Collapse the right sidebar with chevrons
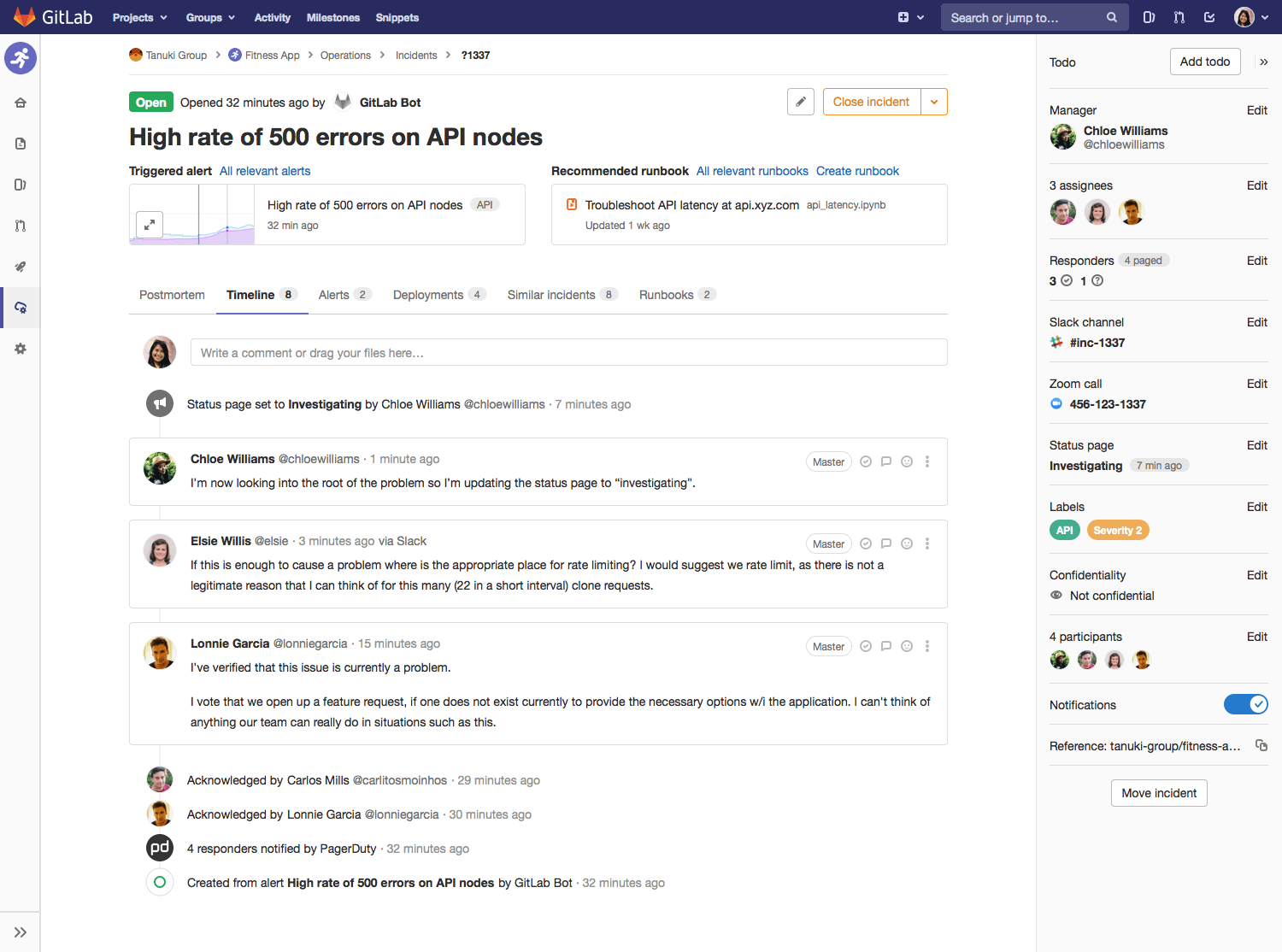 [x=1263, y=62]
